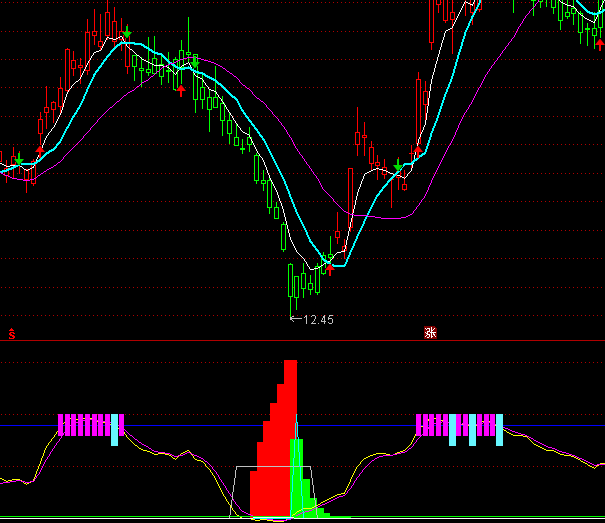Select the lowest green candlestick above 12.45
Image resolution: width=605 pixels, height=523 pixels.
point(292,281)
